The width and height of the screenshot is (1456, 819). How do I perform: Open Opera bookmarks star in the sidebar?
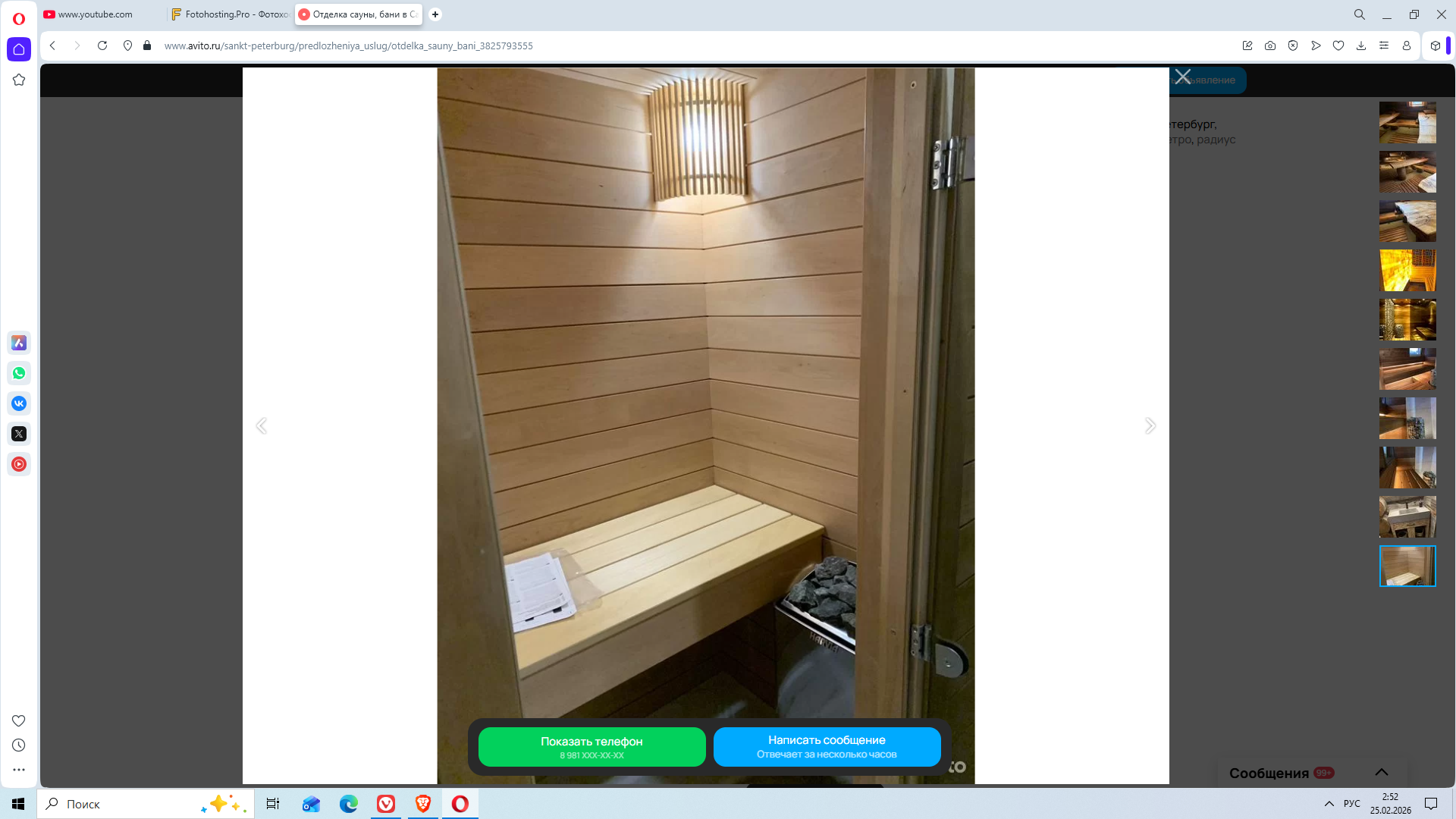click(x=19, y=80)
